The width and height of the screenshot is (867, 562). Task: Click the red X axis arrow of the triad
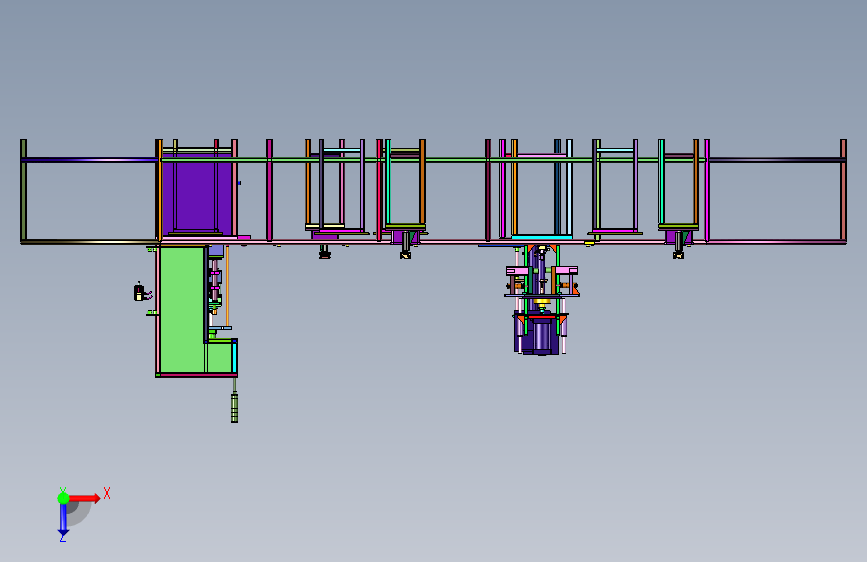click(85, 498)
